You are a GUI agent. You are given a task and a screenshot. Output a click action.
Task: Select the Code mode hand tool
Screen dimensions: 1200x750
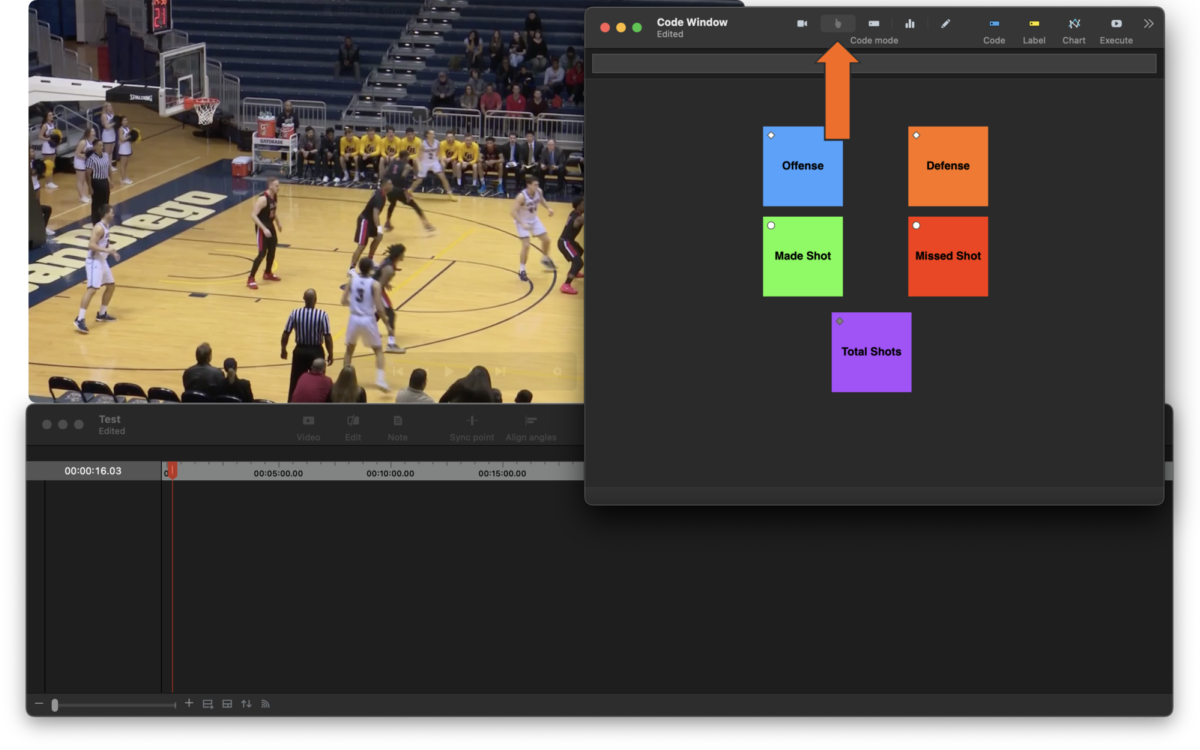pyautogui.click(x=837, y=23)
